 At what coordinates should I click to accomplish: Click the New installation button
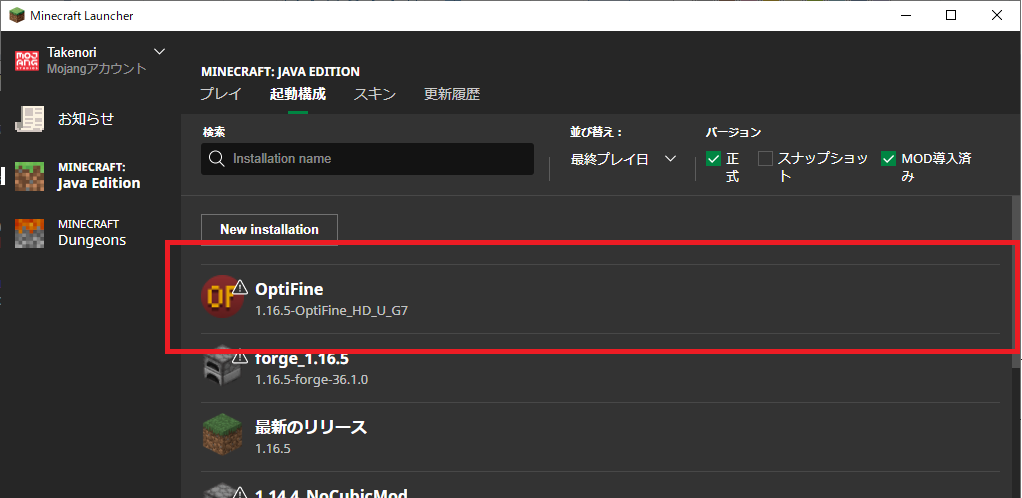coord(269,229)
